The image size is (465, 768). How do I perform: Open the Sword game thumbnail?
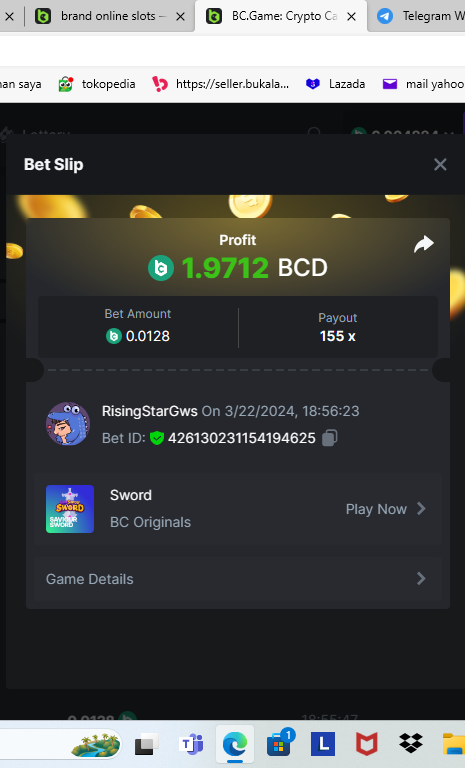click(x=70, y=509)
